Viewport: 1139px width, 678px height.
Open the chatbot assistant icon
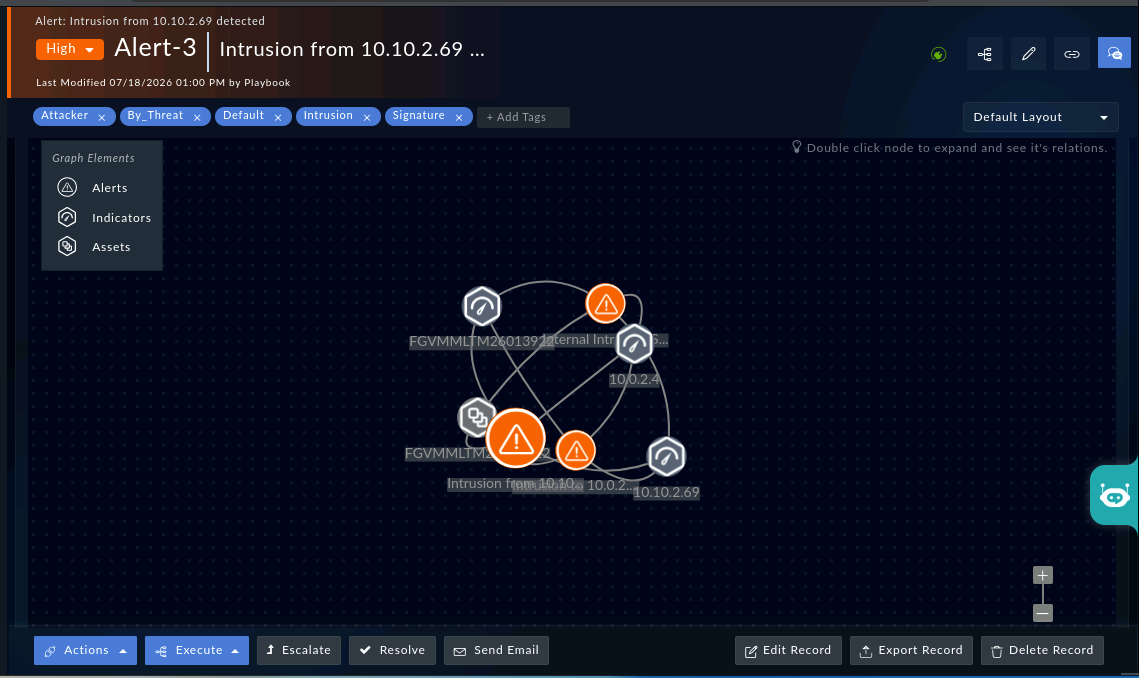[x=1114, y=496]
